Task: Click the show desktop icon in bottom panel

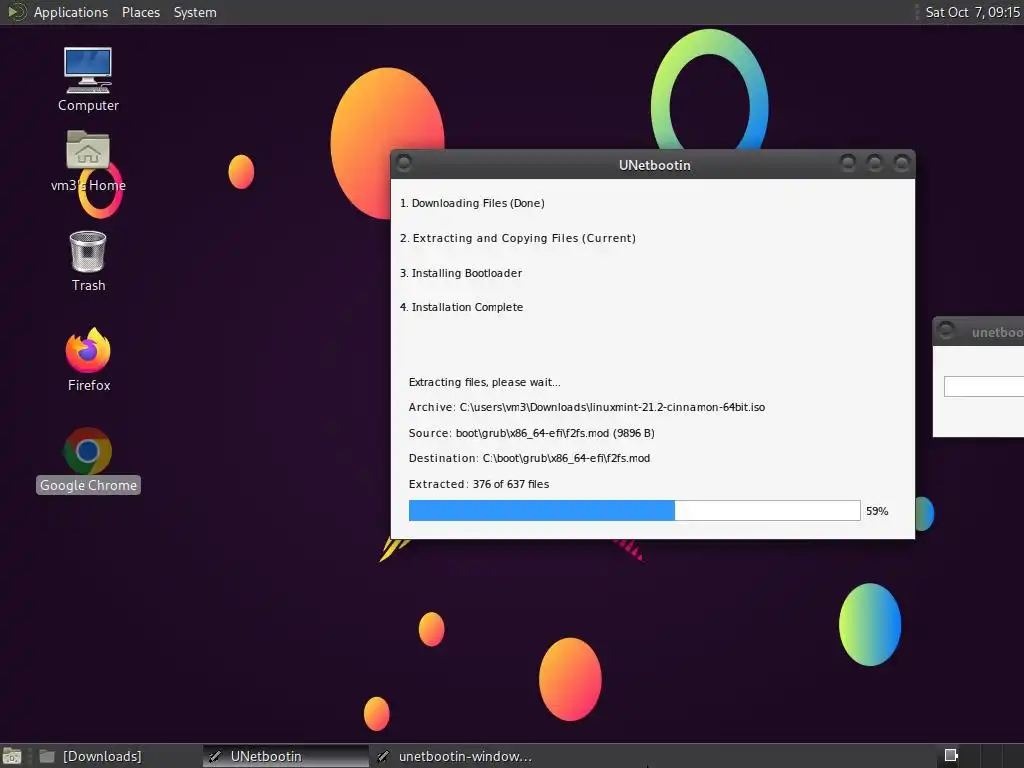Action: point(12,756)
